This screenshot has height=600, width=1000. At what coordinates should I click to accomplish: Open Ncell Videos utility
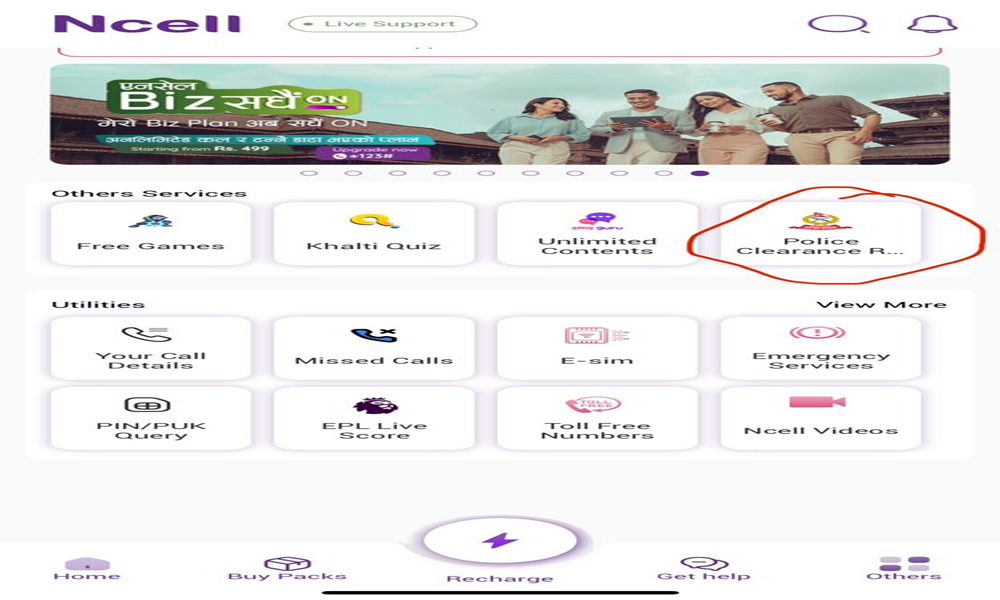click(x=821, y=418)
